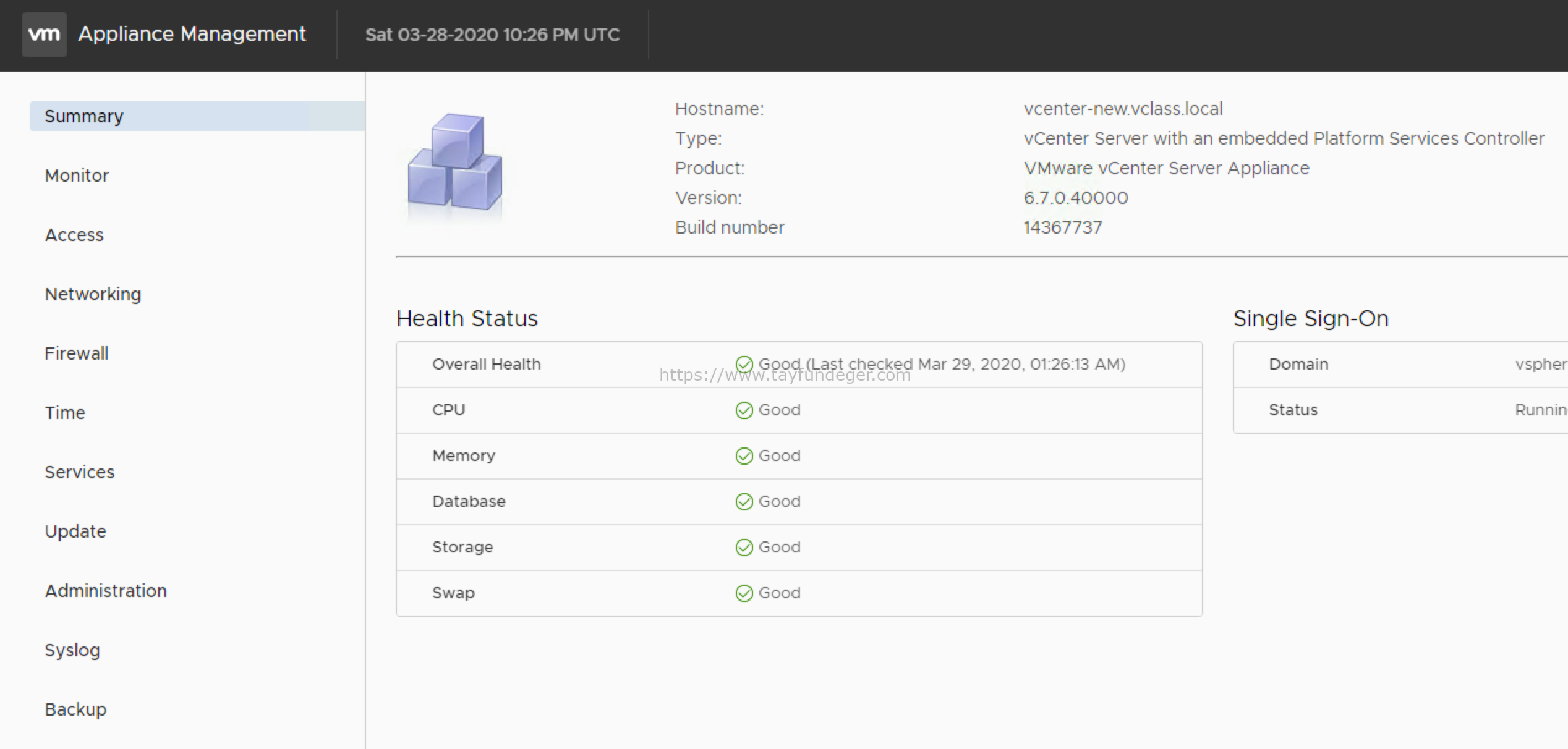Viewport: 1568px width, 749px height.
Task: Click the build number 14367737
Action: click(1063, 227)
